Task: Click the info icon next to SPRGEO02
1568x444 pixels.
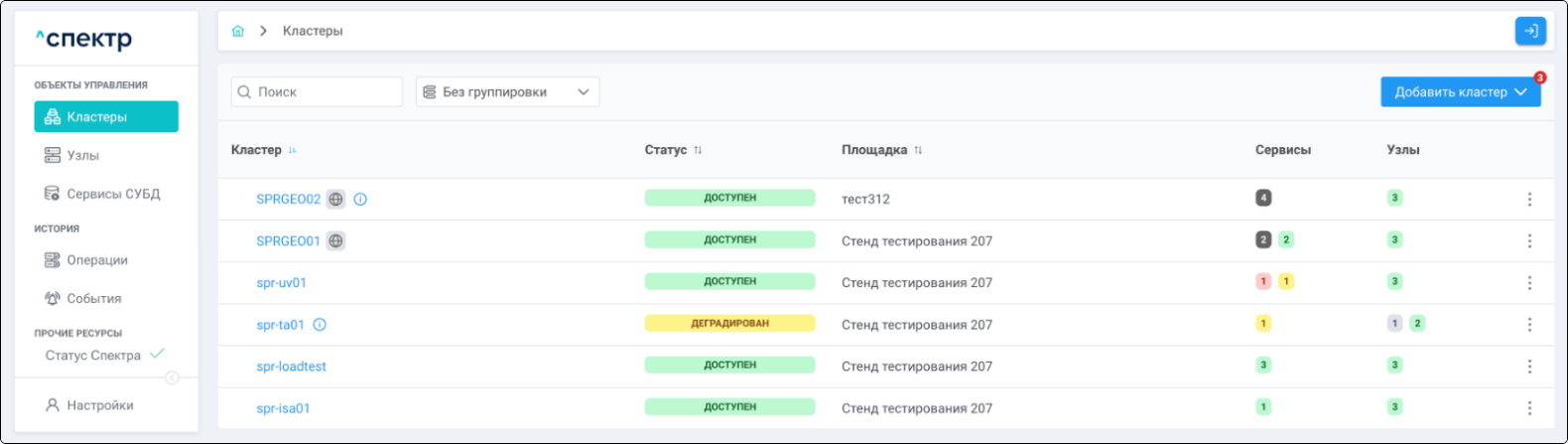Action: 360,199
